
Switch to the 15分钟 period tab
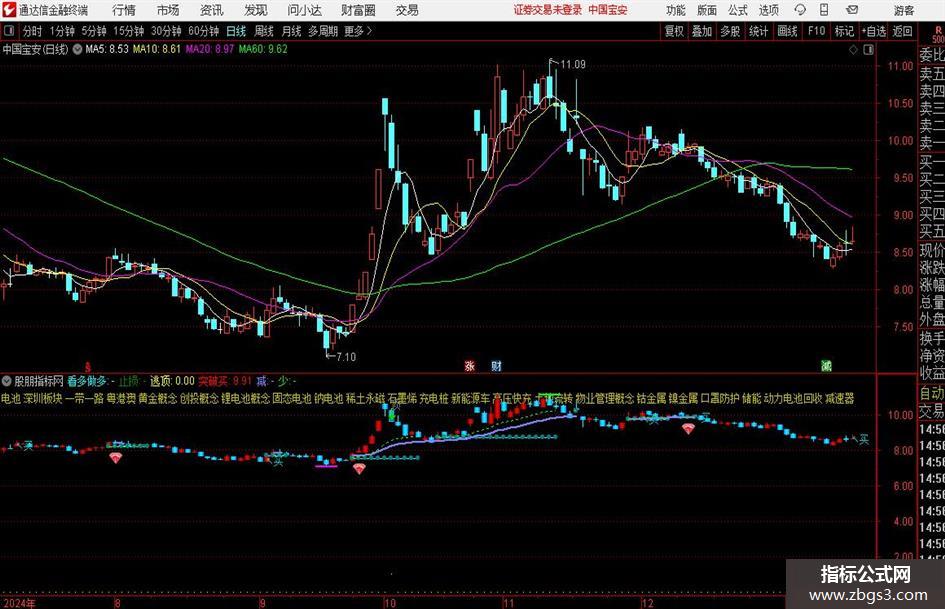tap(128, 31)
